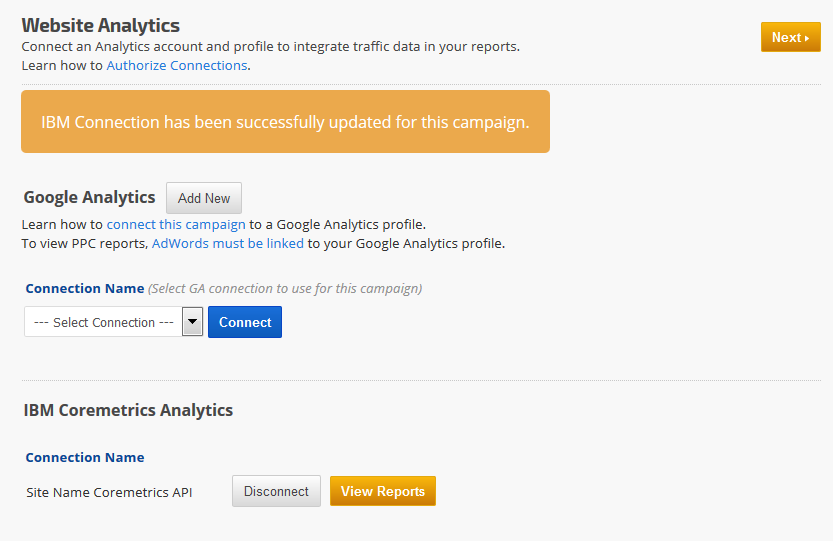Select the Google Analytics section heading

(x=90, y=197)
